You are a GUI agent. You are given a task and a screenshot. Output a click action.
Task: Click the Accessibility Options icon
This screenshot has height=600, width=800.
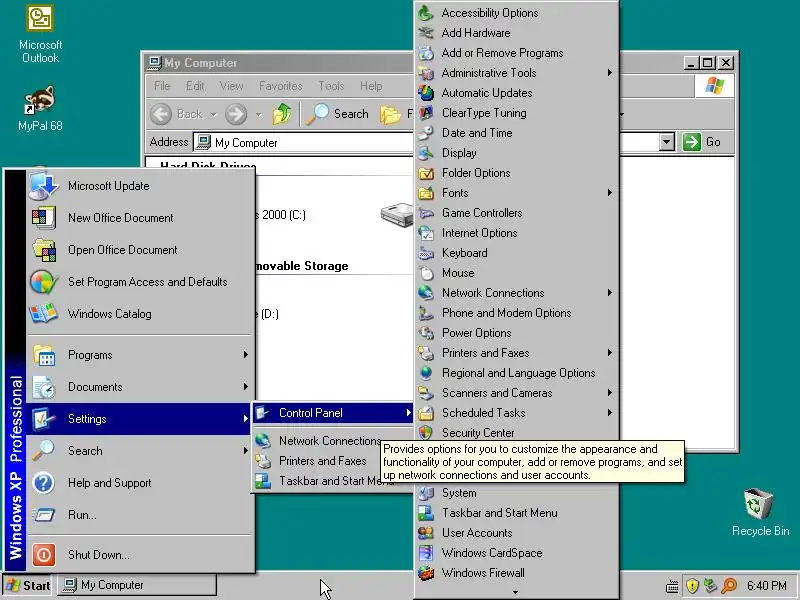pos(426,13)
